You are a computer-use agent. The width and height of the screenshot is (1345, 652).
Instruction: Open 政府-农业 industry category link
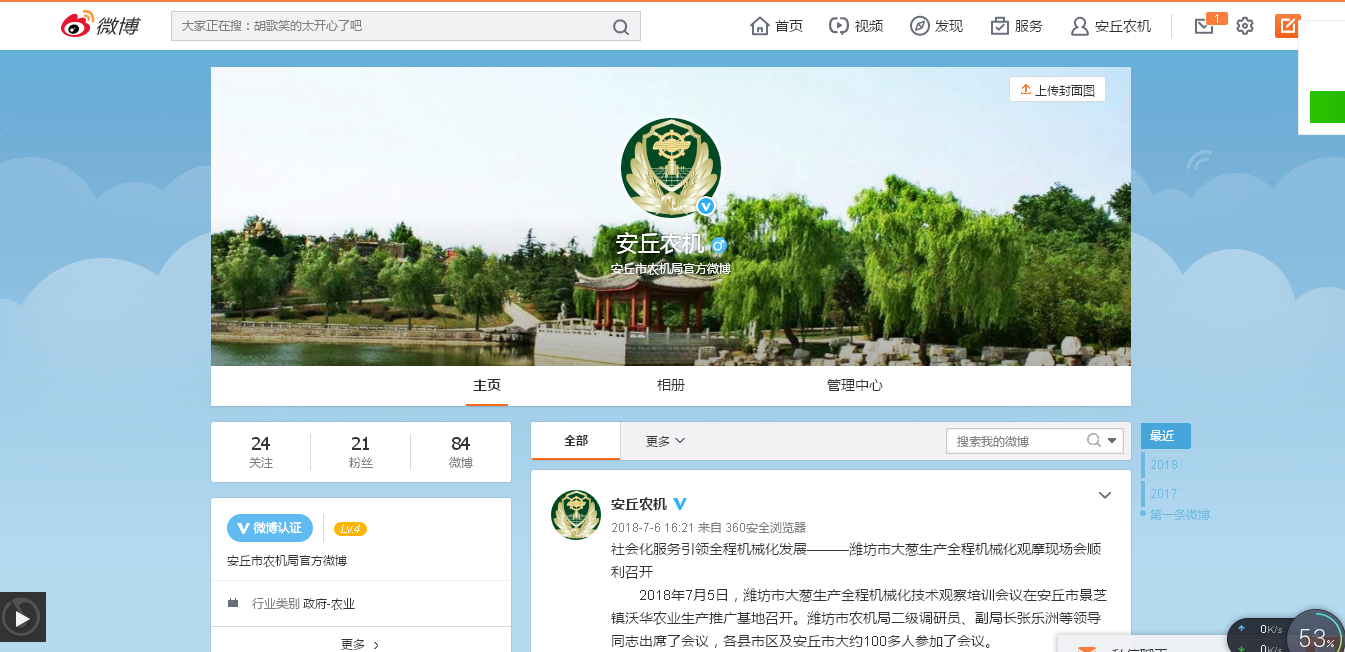pos(329,604)
